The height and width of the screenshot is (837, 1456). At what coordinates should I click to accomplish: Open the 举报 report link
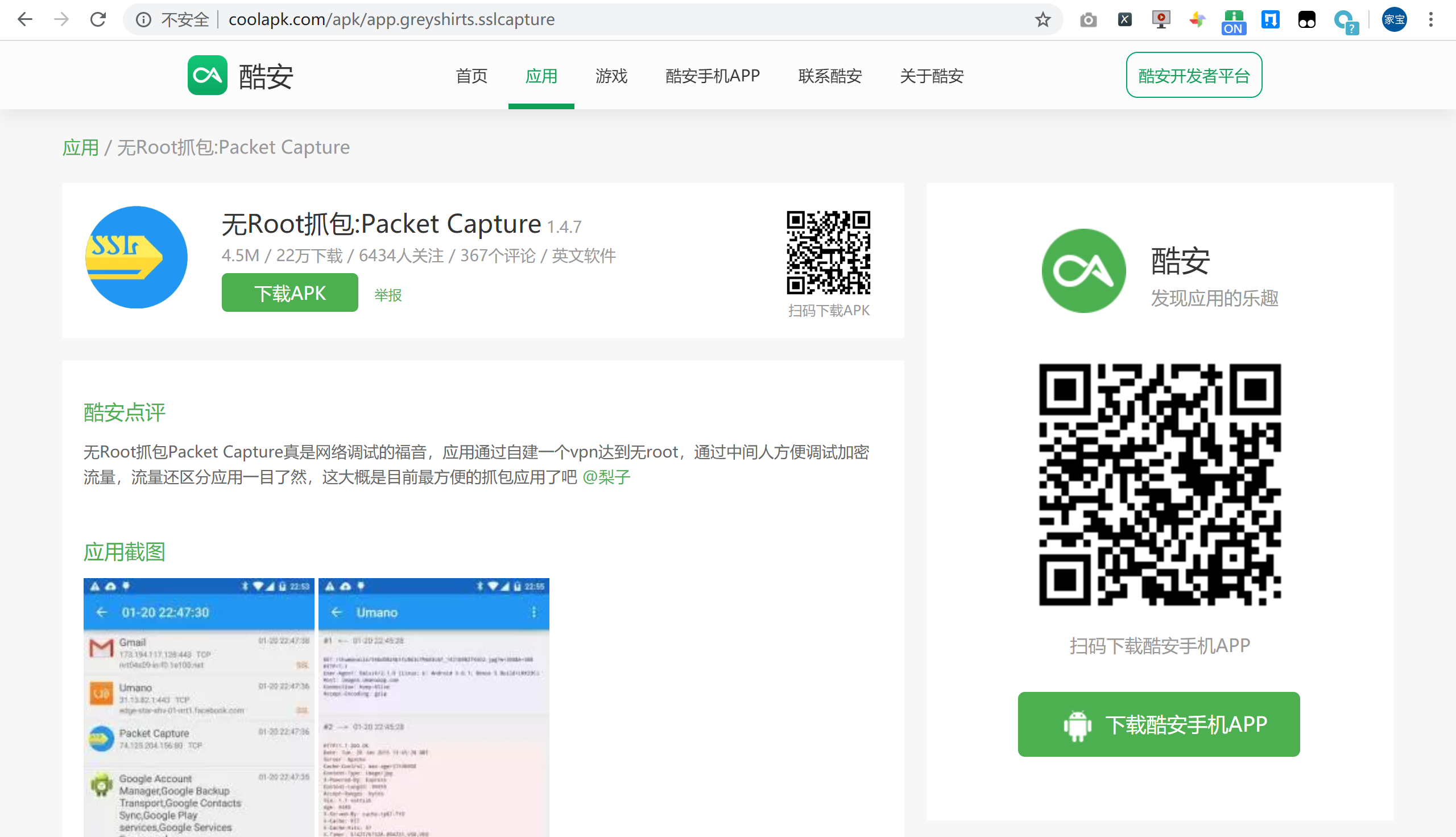pyautogui.click(x=387, y=294)
